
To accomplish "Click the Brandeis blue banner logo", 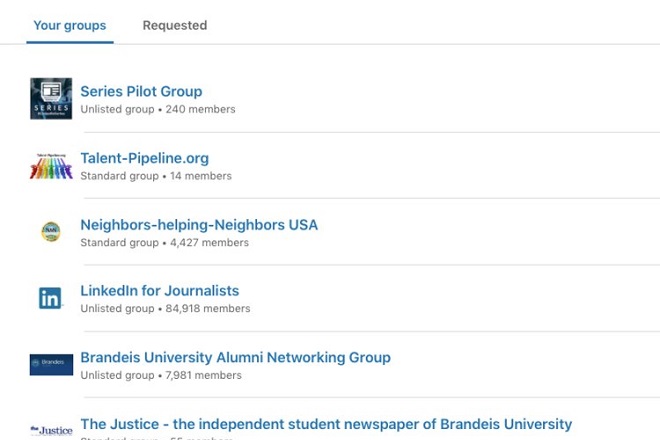I will pos(51,365).
